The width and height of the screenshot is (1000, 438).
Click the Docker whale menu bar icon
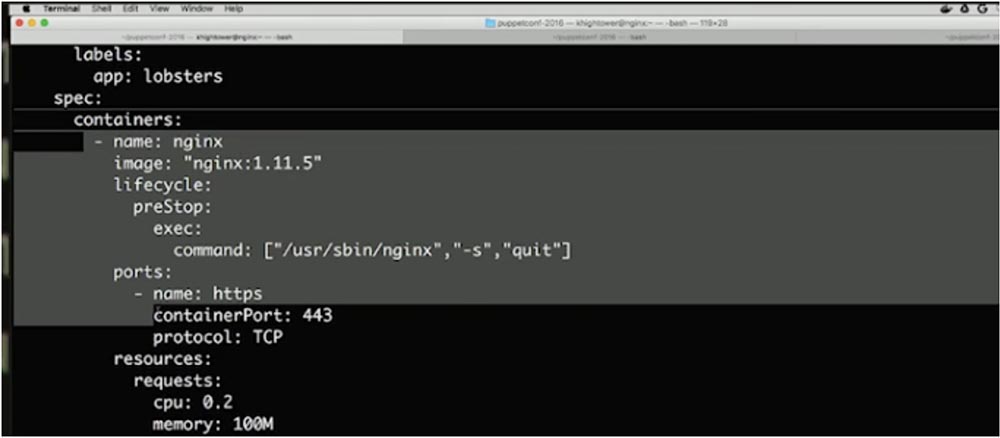pyautogui.click(x=946, y=10)
